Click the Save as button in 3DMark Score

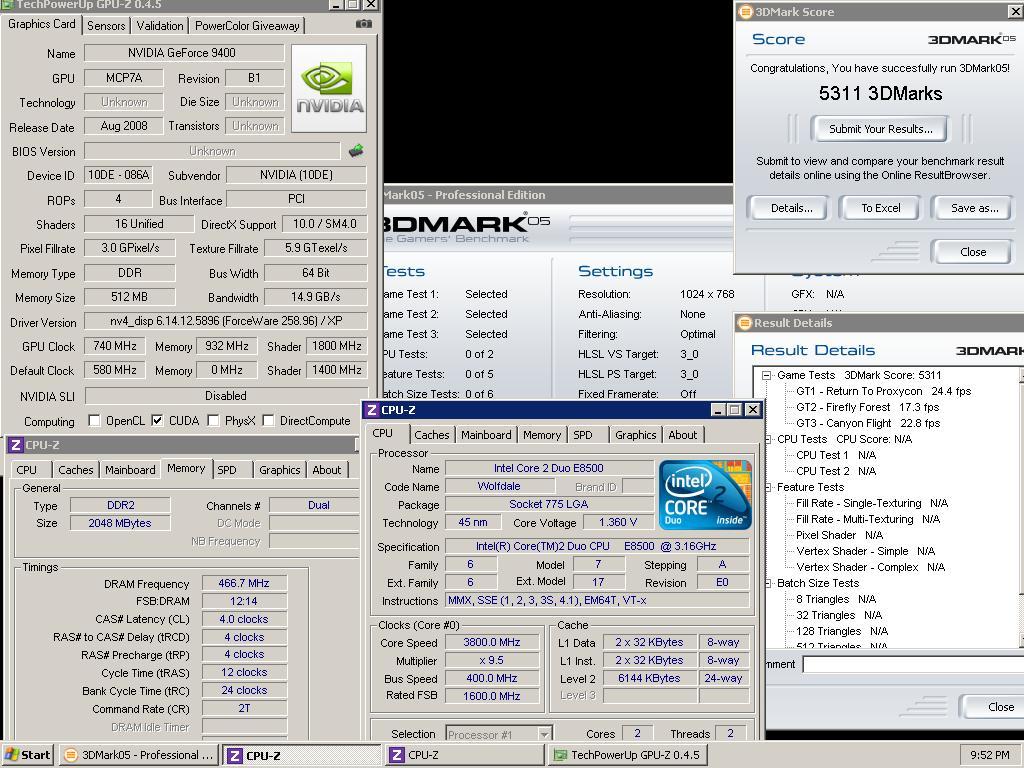click(974, 208)
